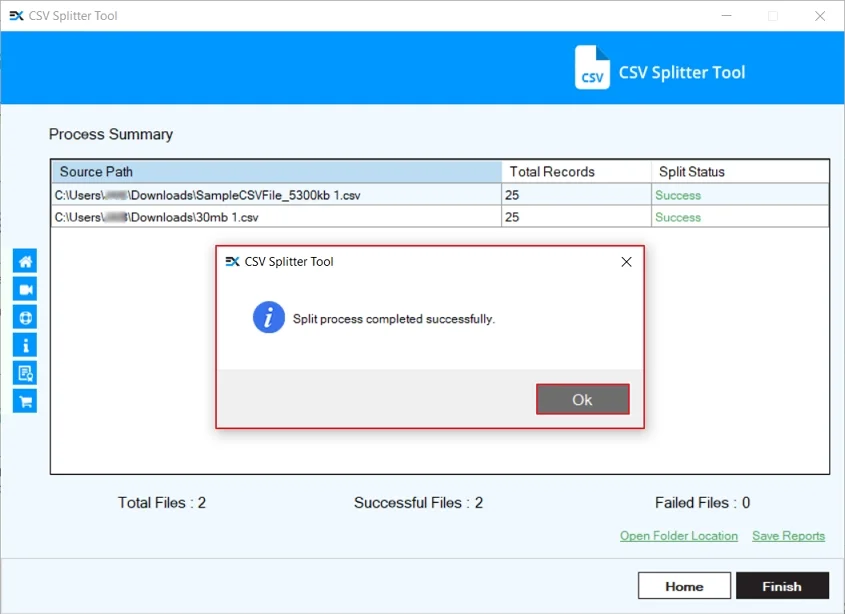Click the Finish button
Screen dimensions: 845x614
pyautogui.click(x=782, y=586)
